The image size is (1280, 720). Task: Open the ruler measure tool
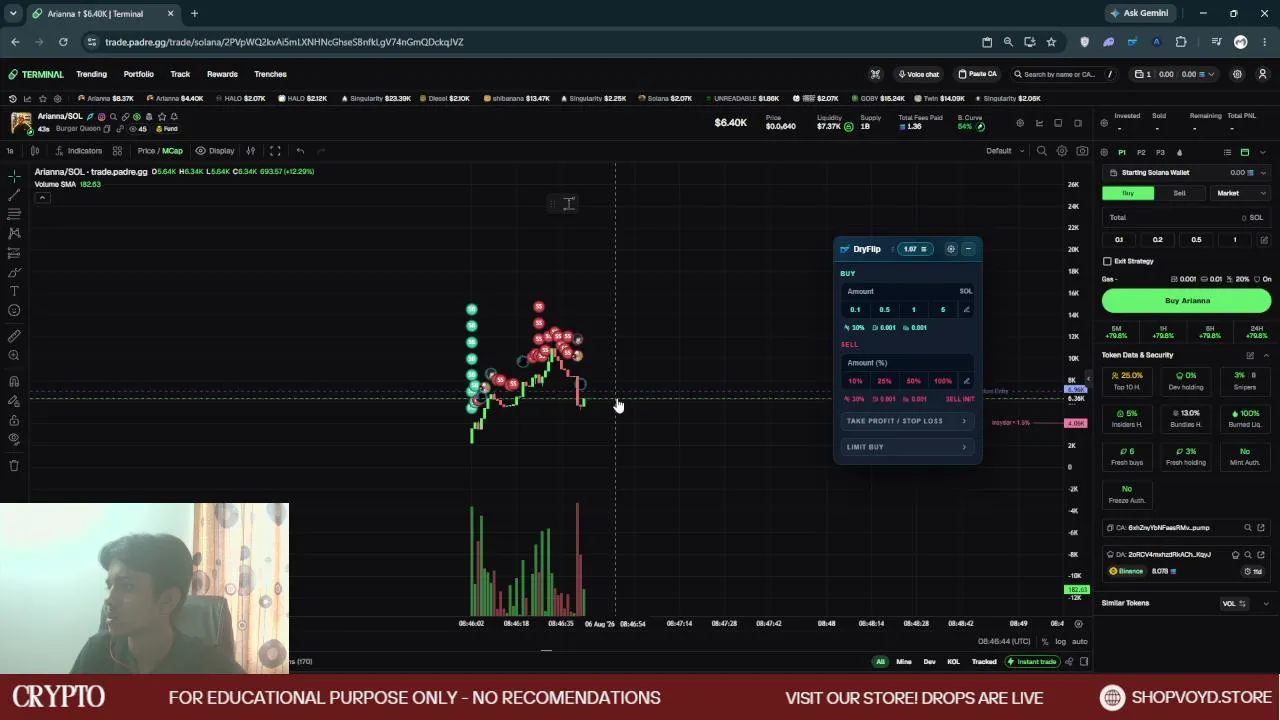(14, 336)
